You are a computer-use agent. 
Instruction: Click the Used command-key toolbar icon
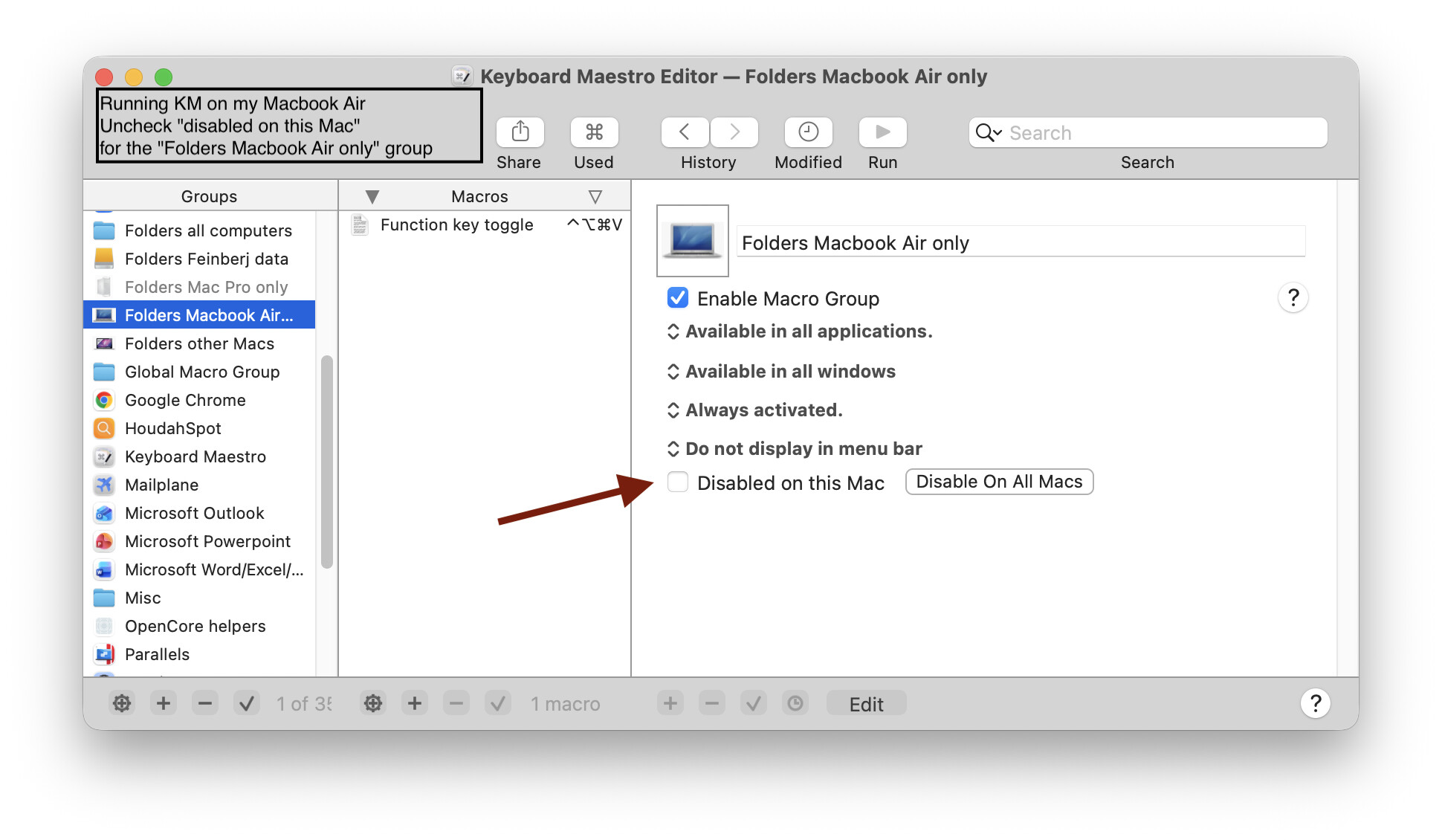click(594, 132)
